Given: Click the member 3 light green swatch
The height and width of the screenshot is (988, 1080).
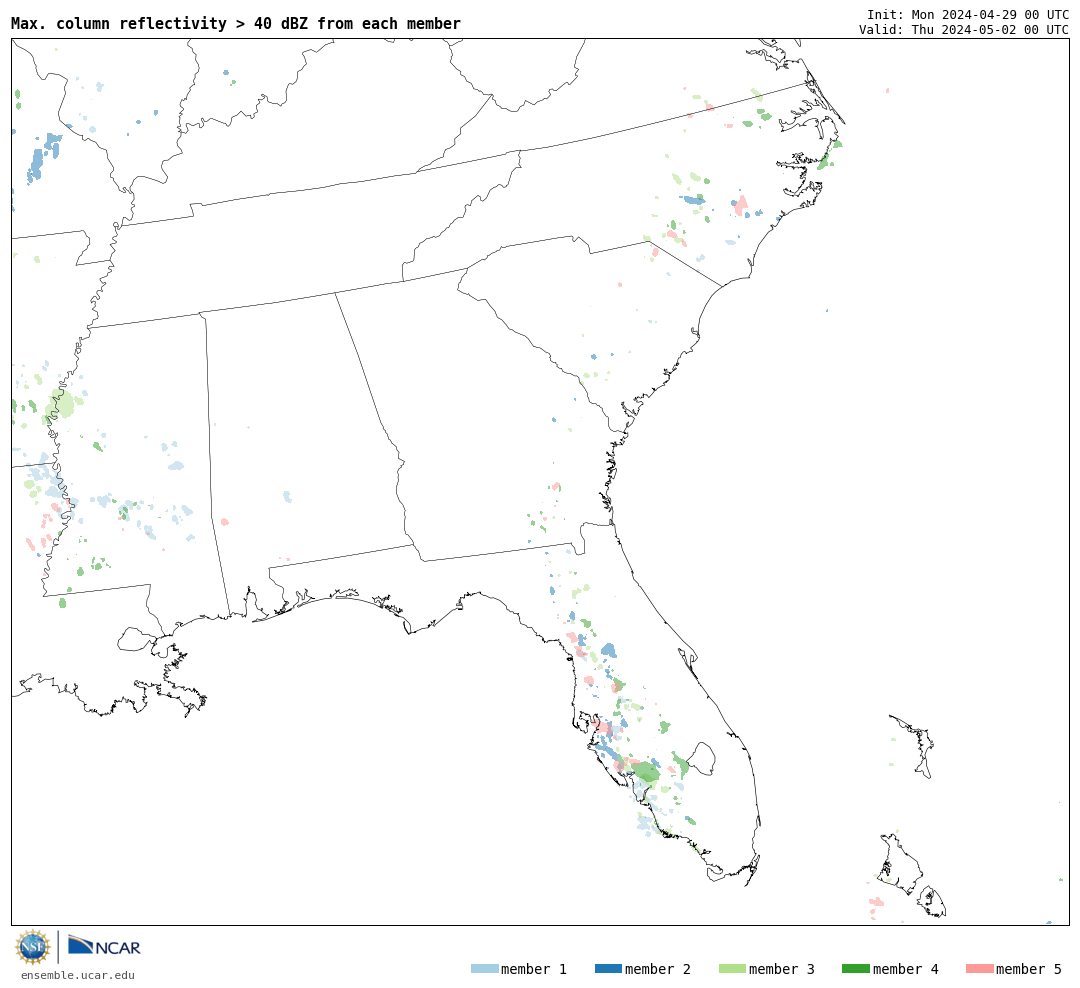Looking at the screenshot, I should tap(732, 969).
